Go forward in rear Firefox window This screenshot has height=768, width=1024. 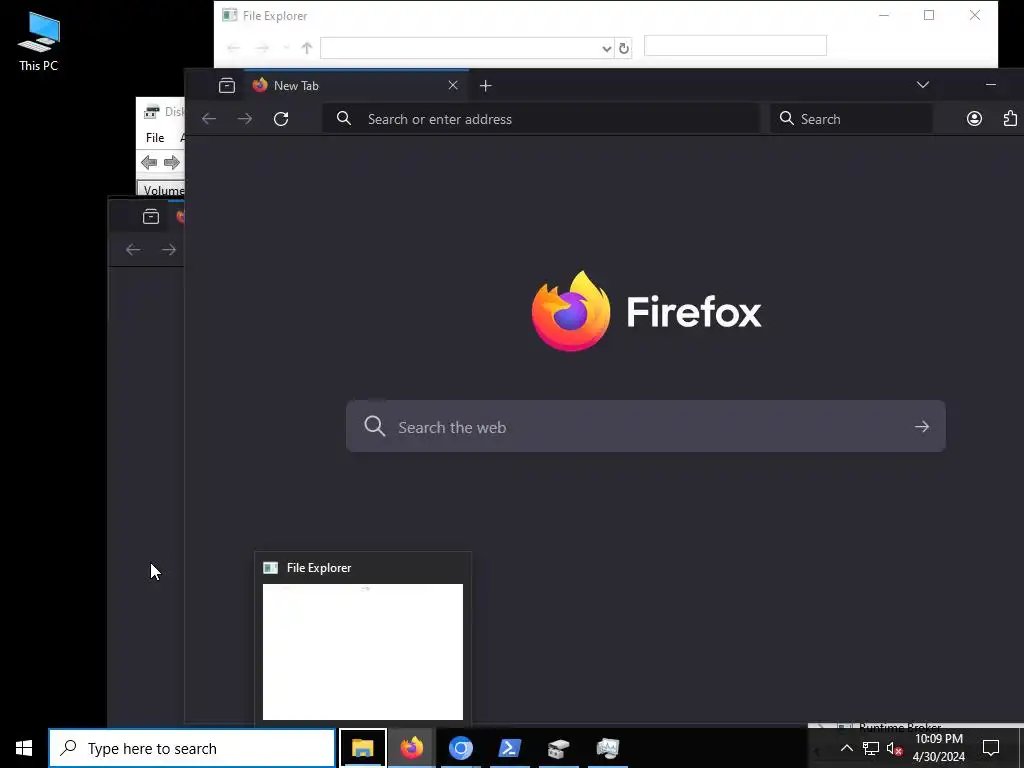(x=168, y=249)
